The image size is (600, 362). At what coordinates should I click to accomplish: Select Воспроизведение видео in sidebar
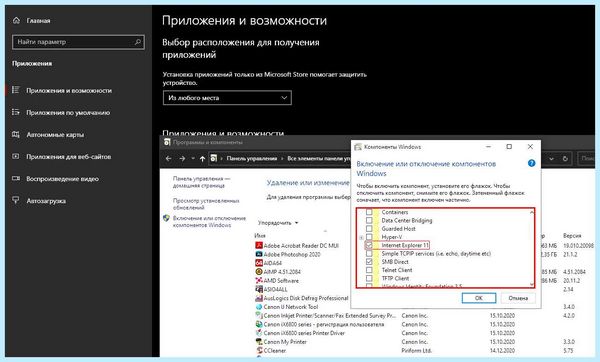62,179
